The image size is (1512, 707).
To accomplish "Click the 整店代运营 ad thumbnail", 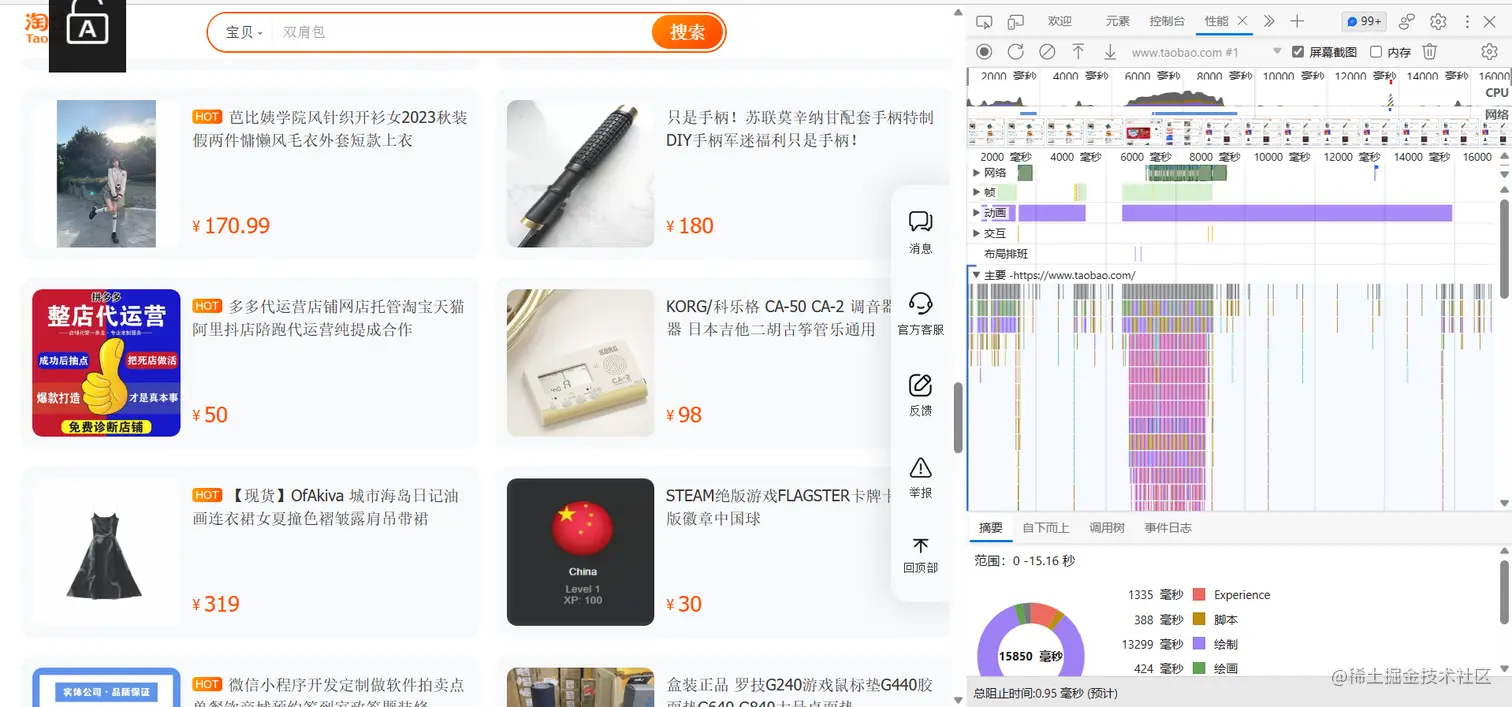I will (x=106, y=363).
